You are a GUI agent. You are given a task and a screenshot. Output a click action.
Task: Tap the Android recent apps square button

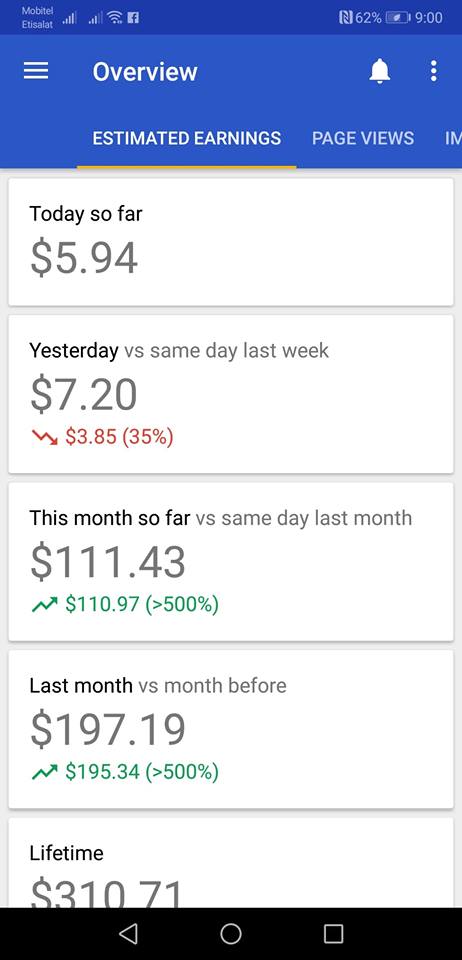point(333,934)
